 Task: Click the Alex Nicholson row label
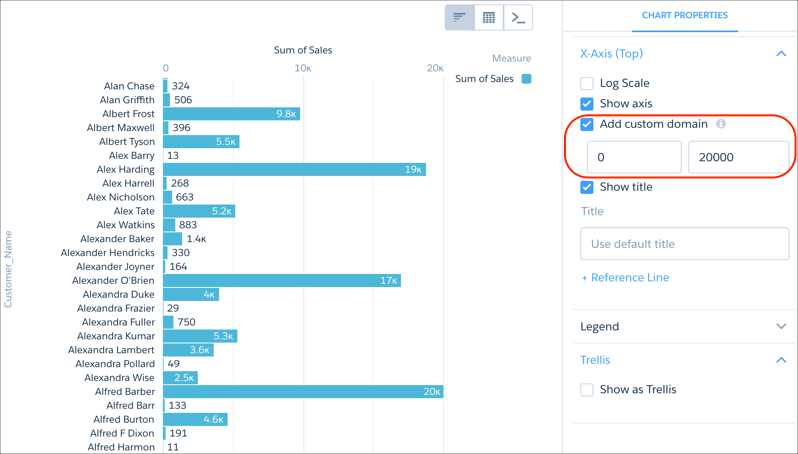coord(121,197)
